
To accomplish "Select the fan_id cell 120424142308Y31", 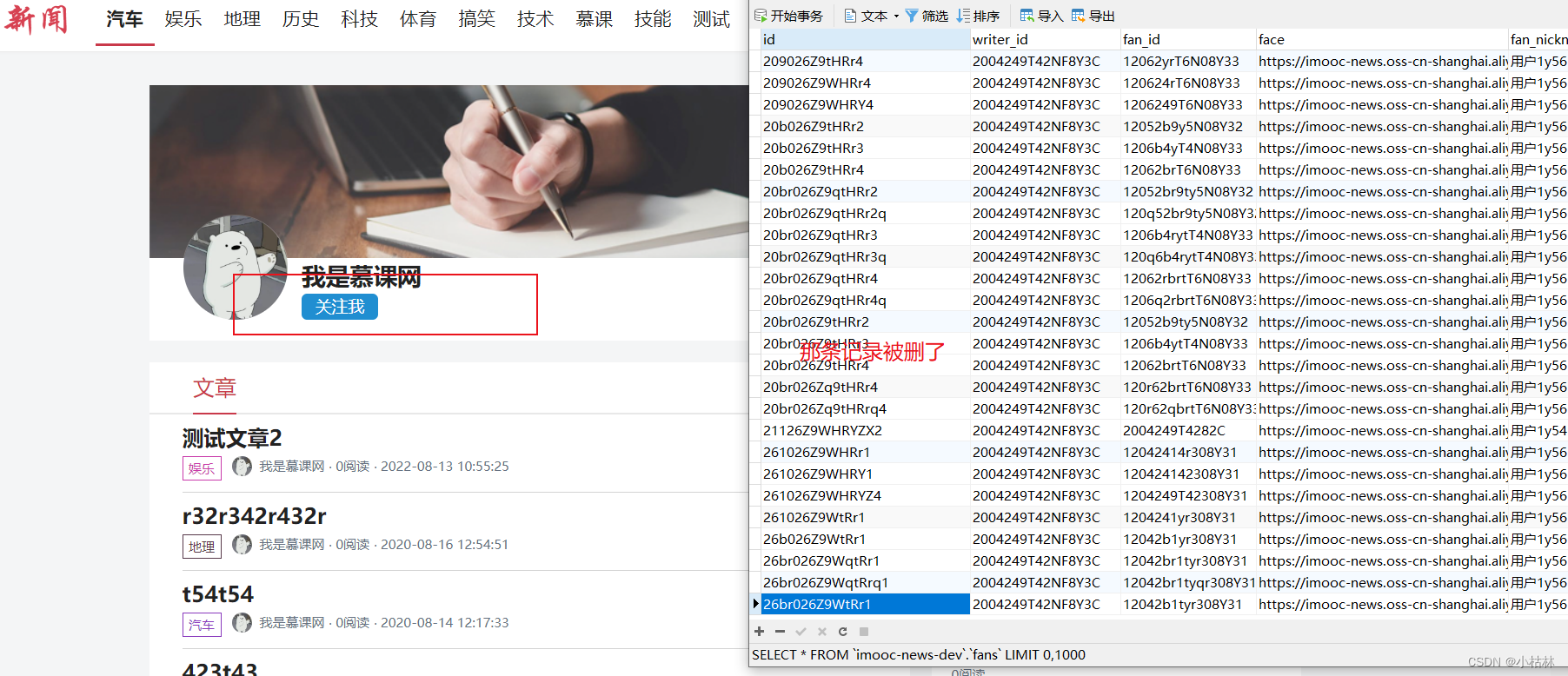I will [x=1187, y=474].
